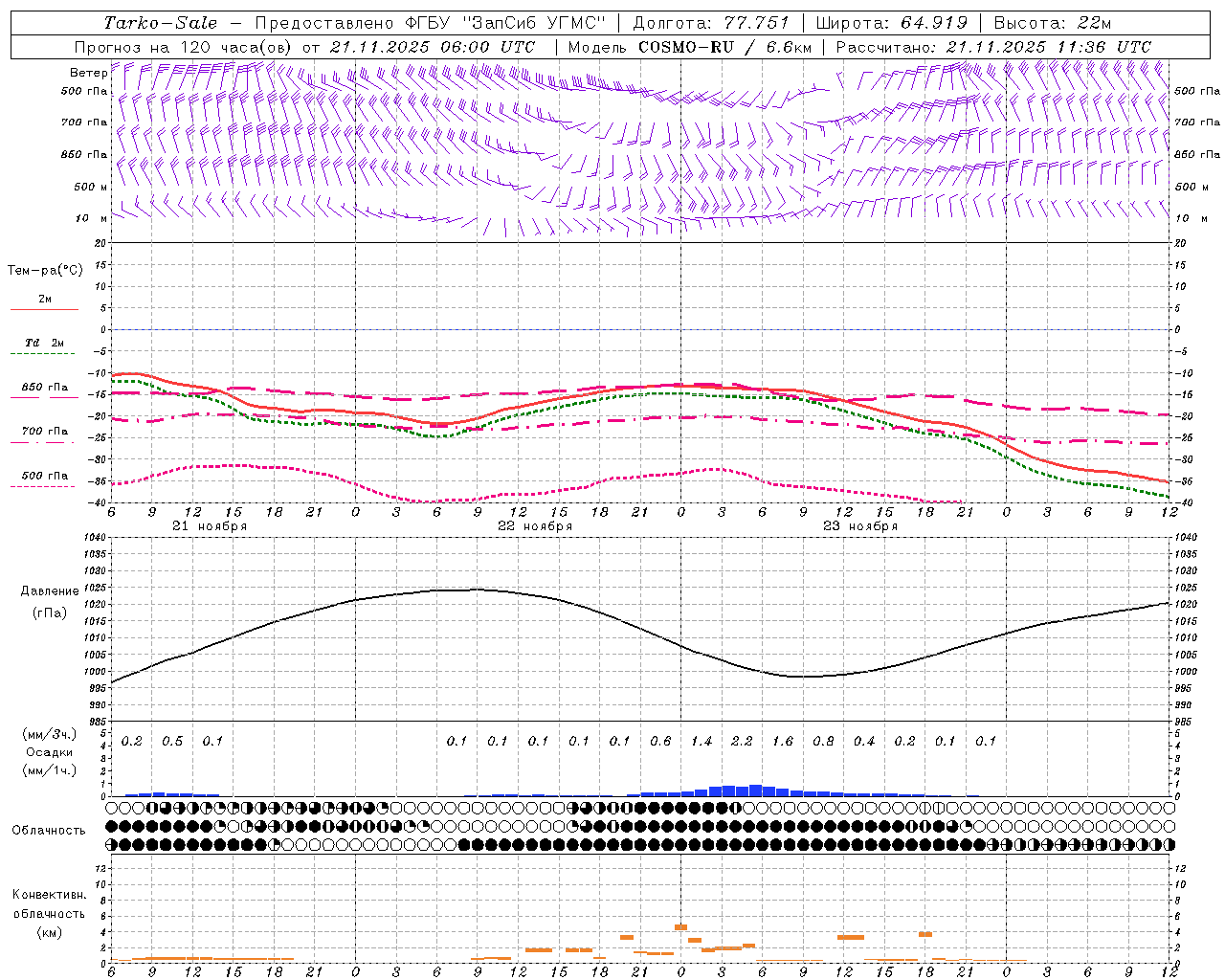Click the 'COSMO-RU / 6.6км' model label

tap(724, 47)
